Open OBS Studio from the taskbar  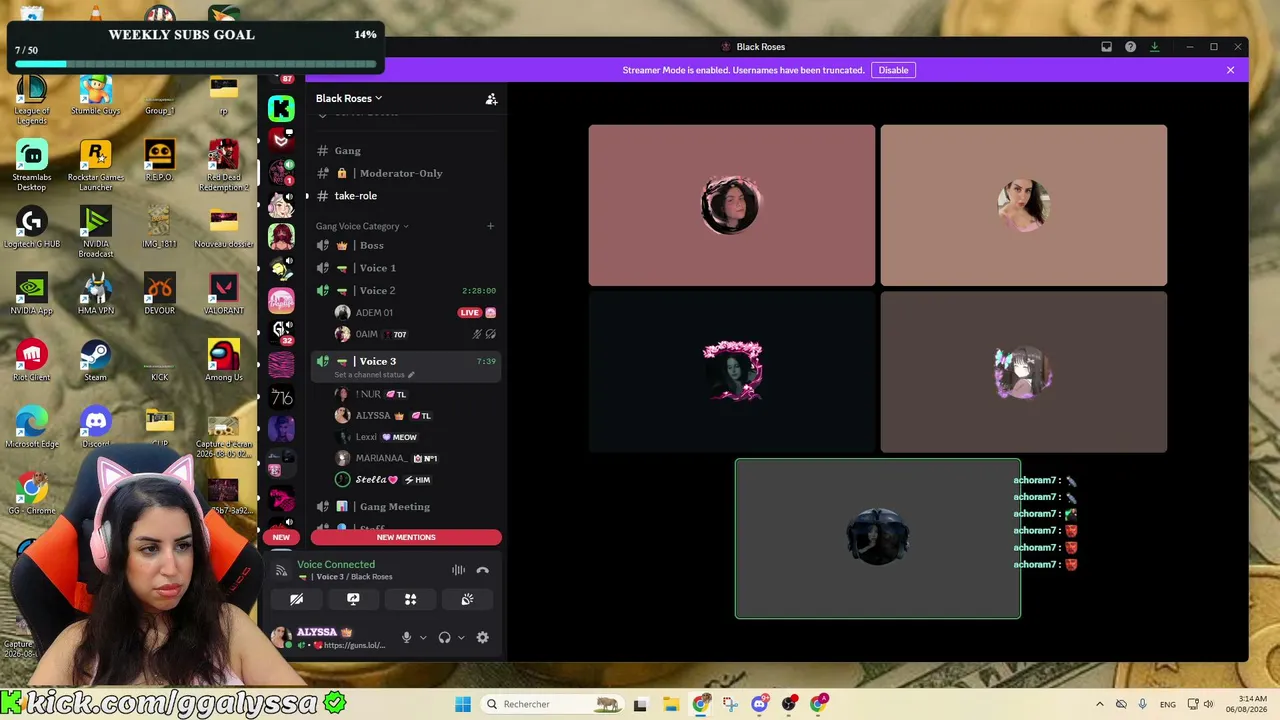(x=789, y=704)
